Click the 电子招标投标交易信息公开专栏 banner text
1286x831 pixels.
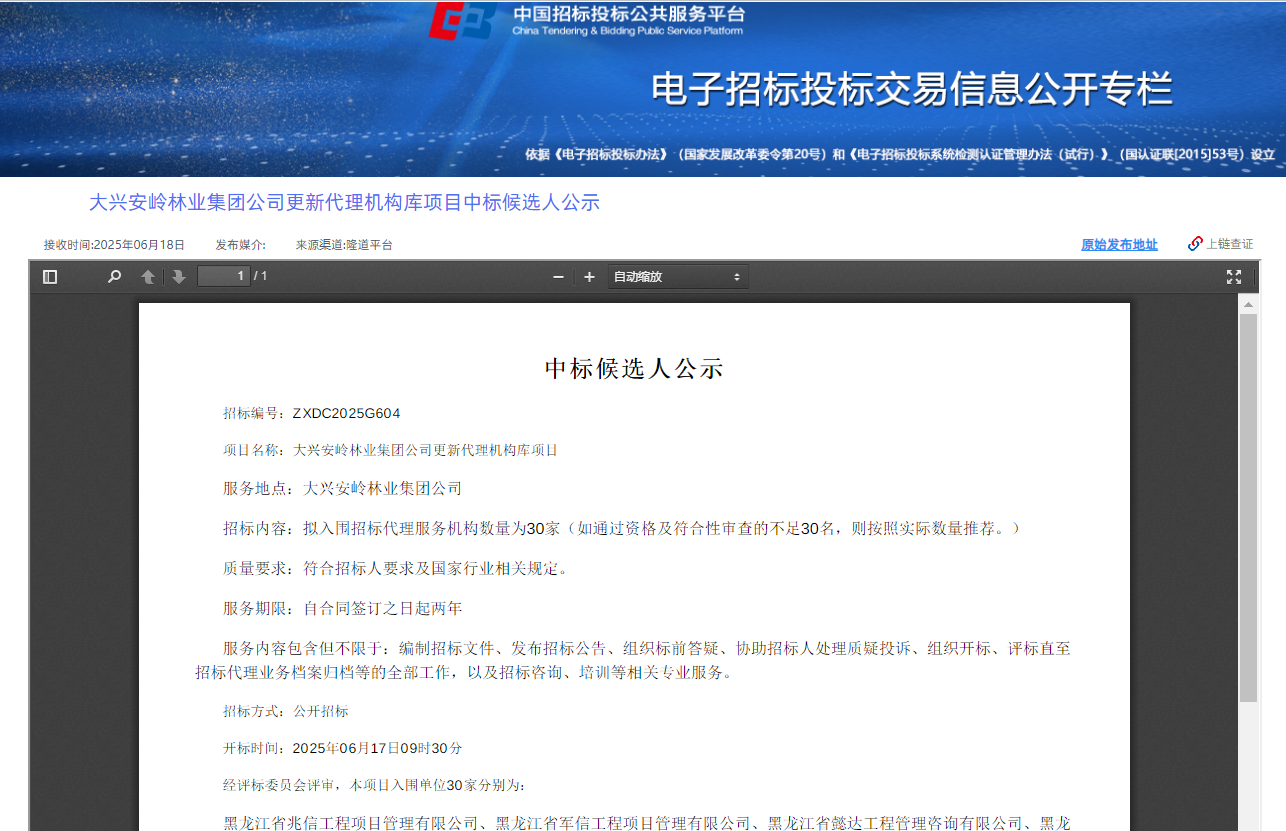[x=911, y=90]
